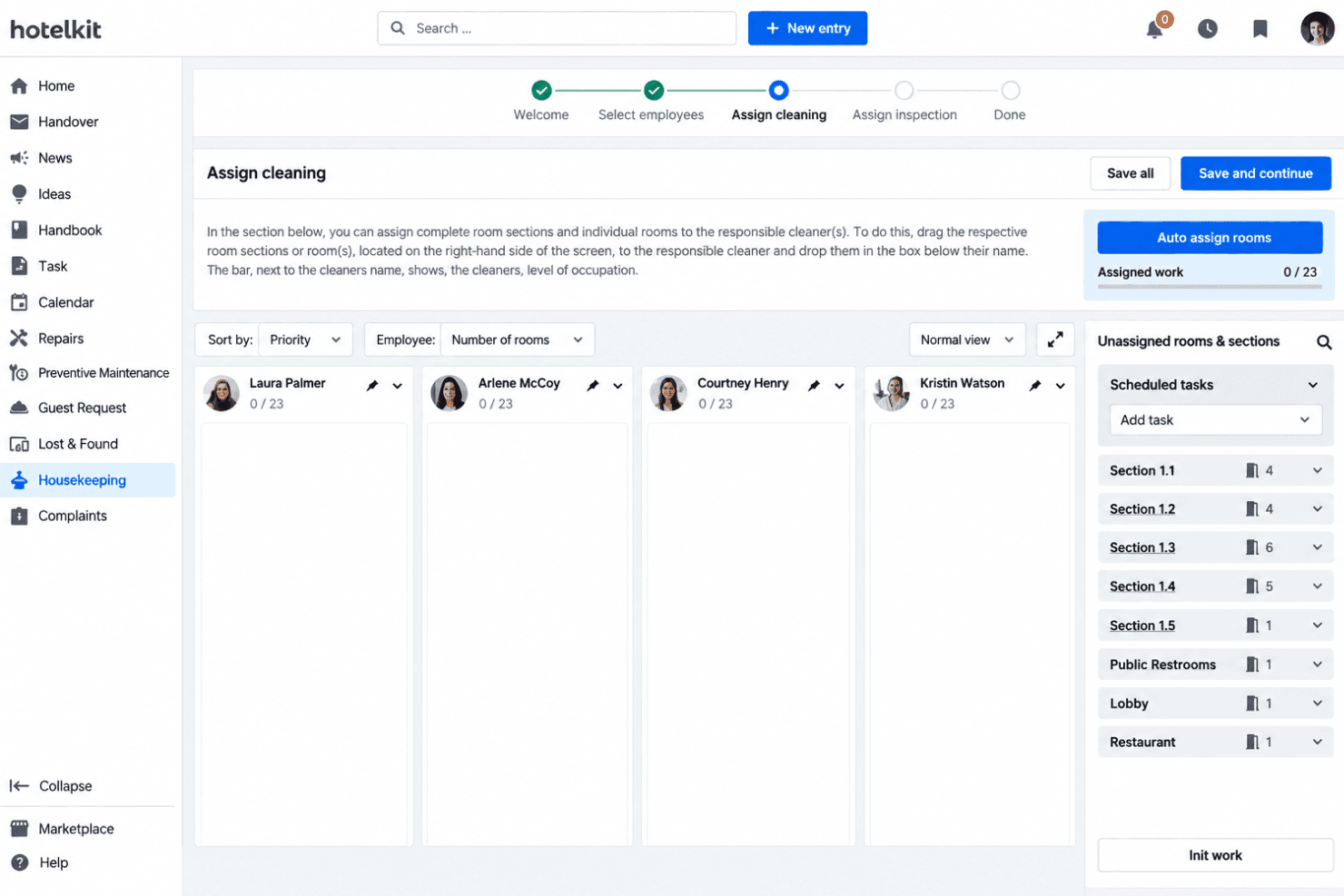This screenshot has height=896, width=1344.
Task: Open the clock history icon
Action: (1207, 29)
